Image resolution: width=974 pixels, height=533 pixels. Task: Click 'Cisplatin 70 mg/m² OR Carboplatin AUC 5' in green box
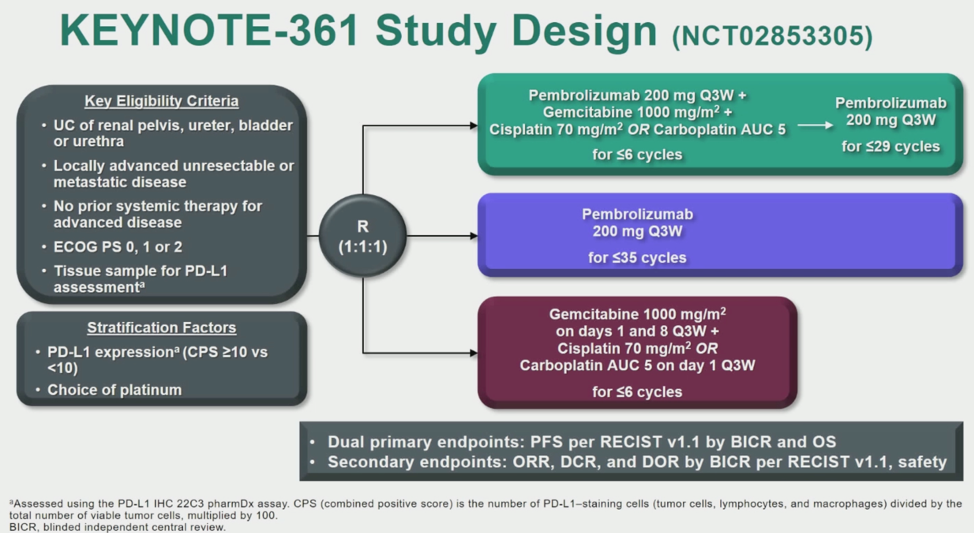point(637,129)
